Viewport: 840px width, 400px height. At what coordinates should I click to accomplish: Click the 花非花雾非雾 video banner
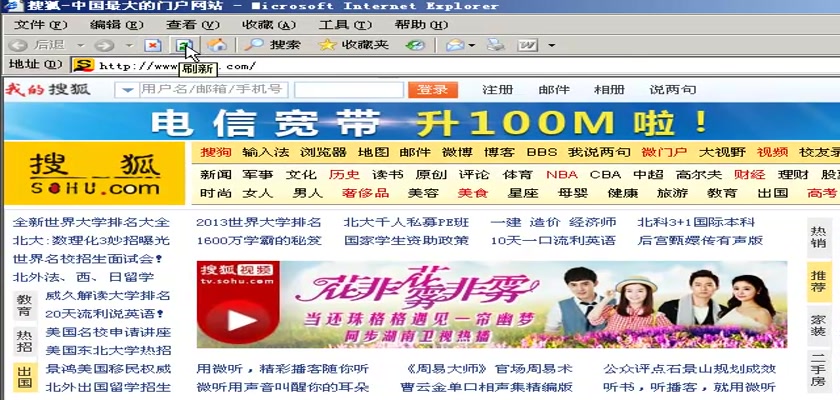[x=492, y=304]
